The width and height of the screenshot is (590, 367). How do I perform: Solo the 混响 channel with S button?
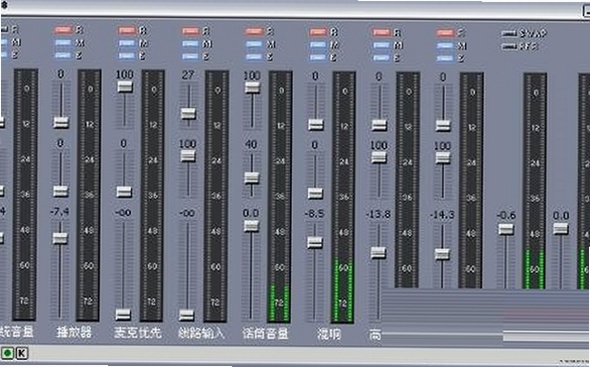click(318, 58)
